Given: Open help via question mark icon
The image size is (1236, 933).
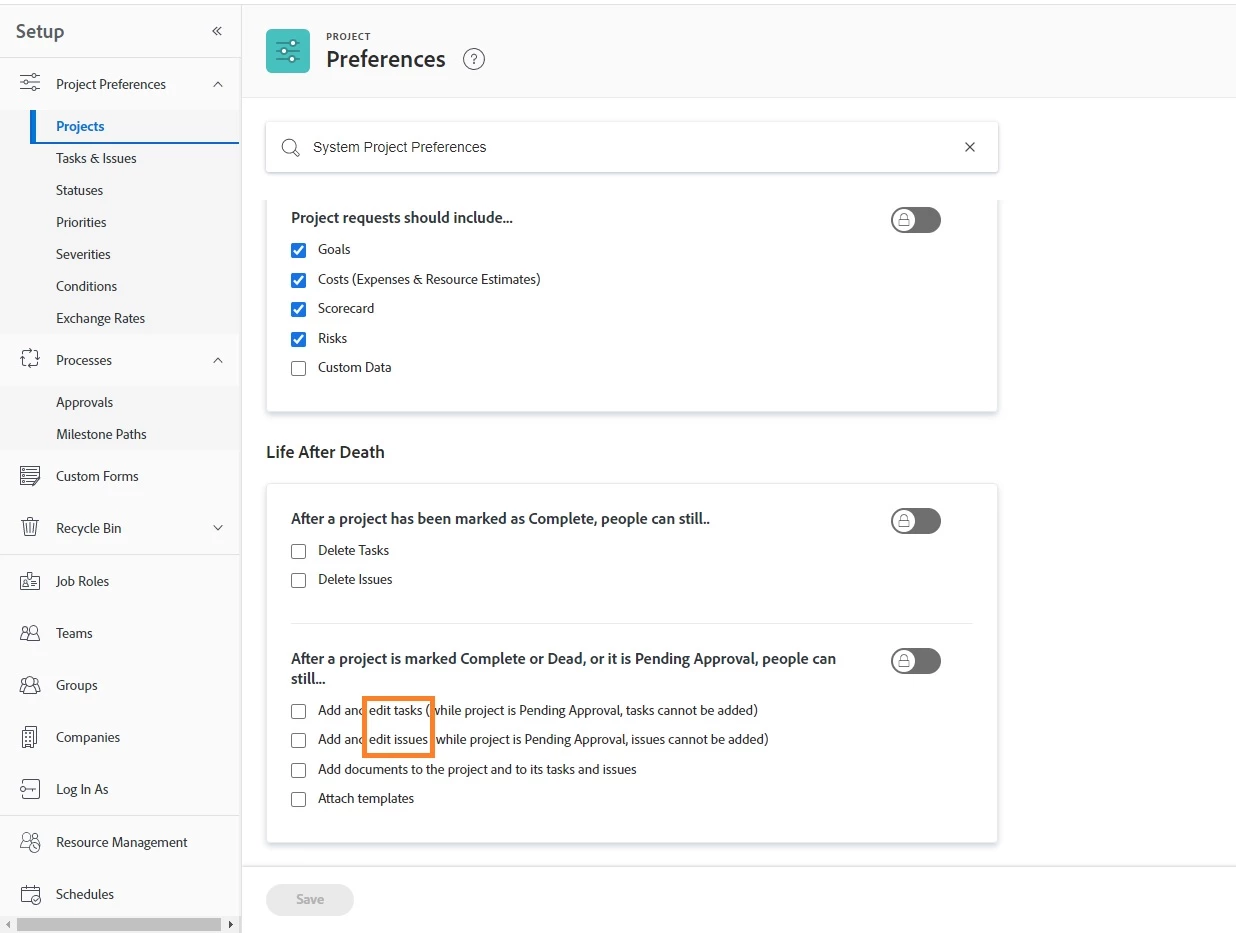Looking at the screenshot, I should point(474,59).
